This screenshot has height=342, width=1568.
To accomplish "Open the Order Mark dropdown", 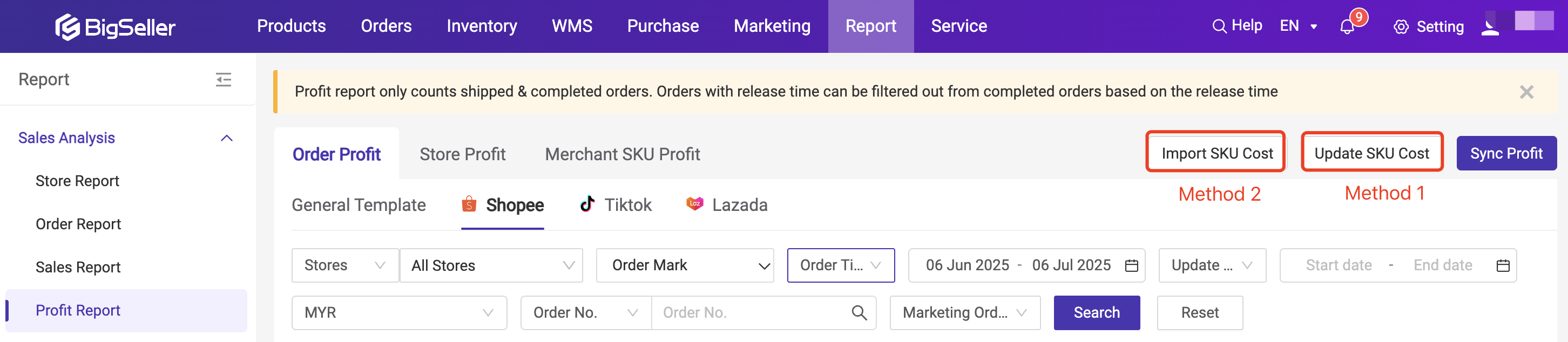I will click(684, 265).
